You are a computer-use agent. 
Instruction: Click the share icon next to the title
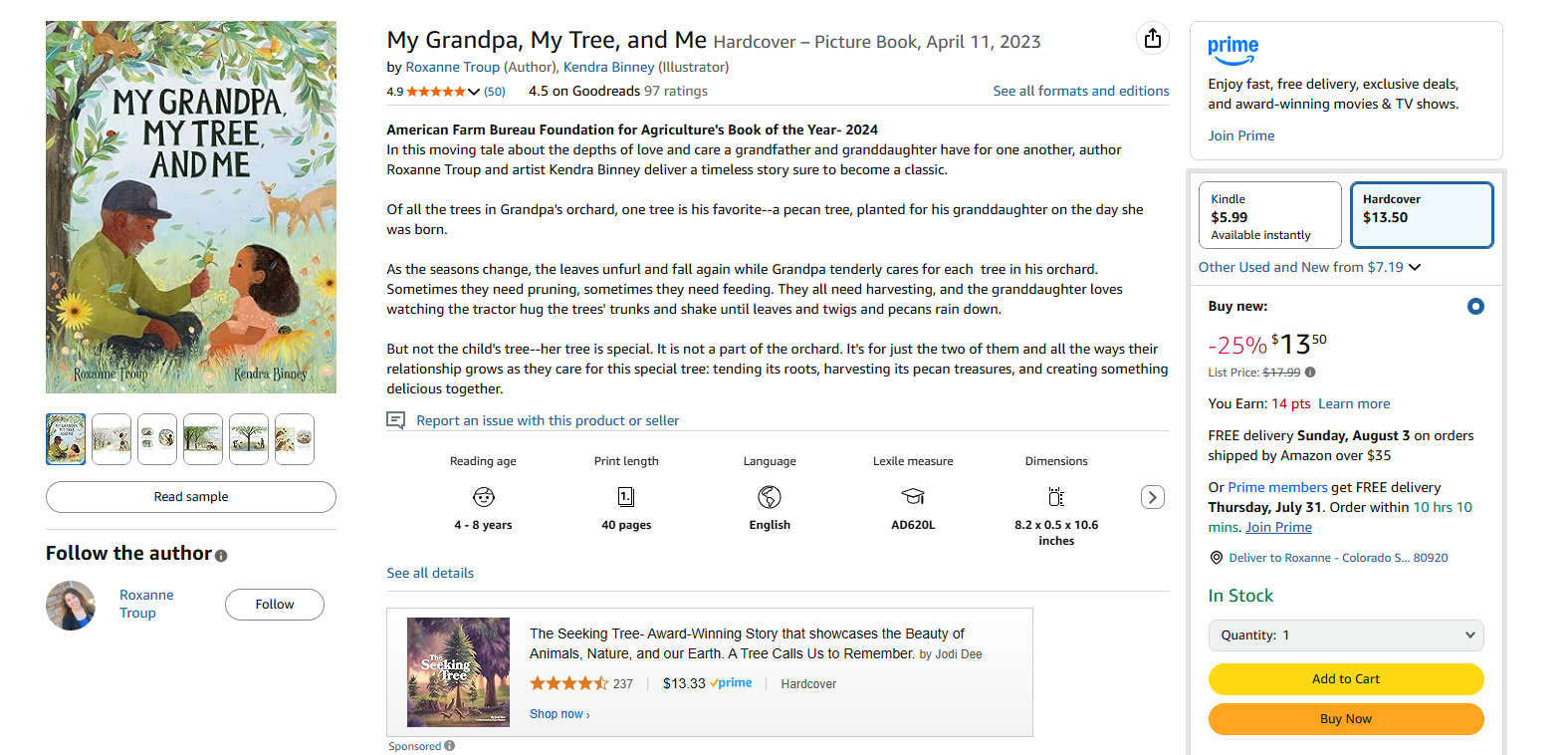click(1152, 39)
